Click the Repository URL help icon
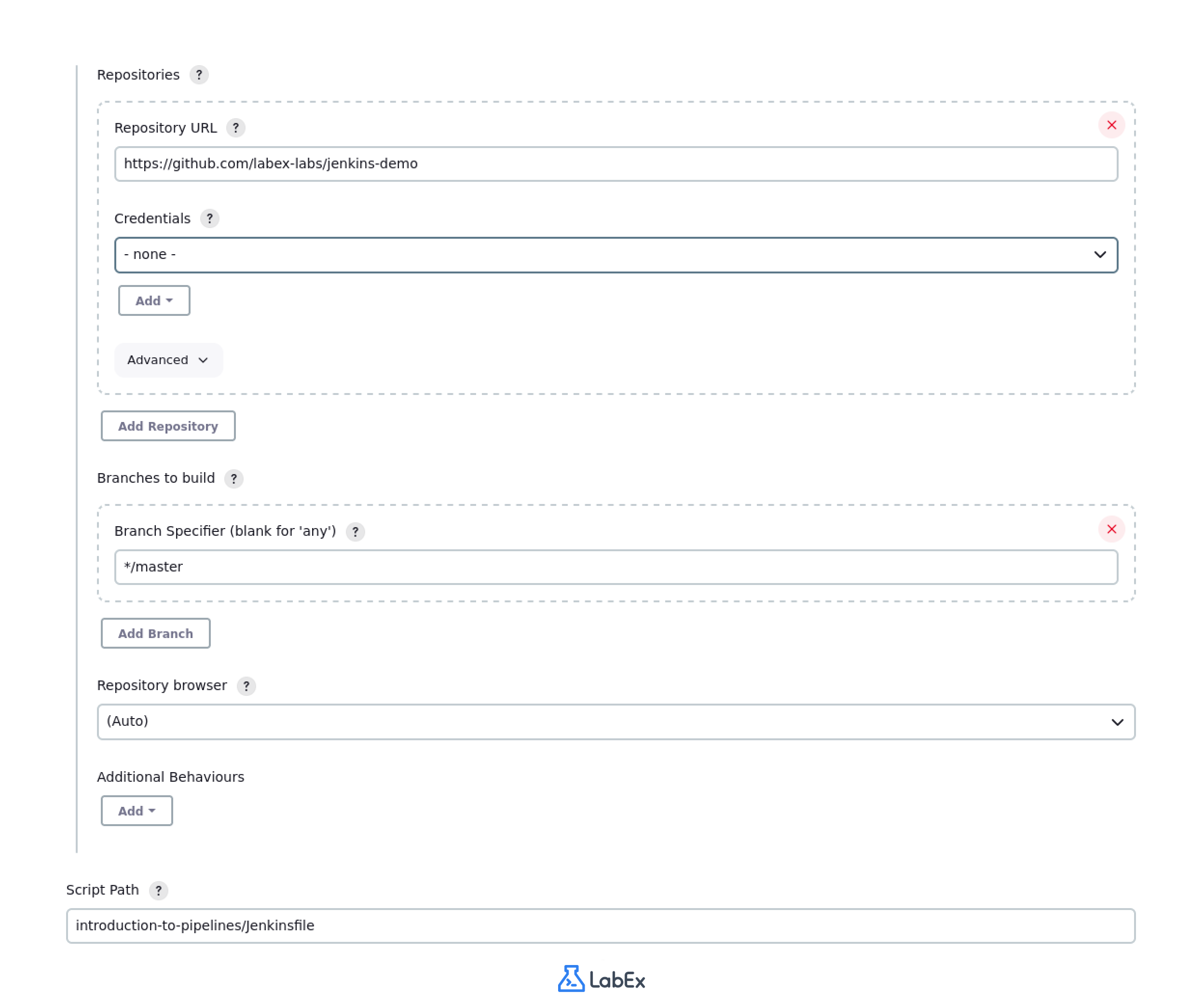Image resolution: width=1204 pixels, height=1006 pixels. click(236, 128)
